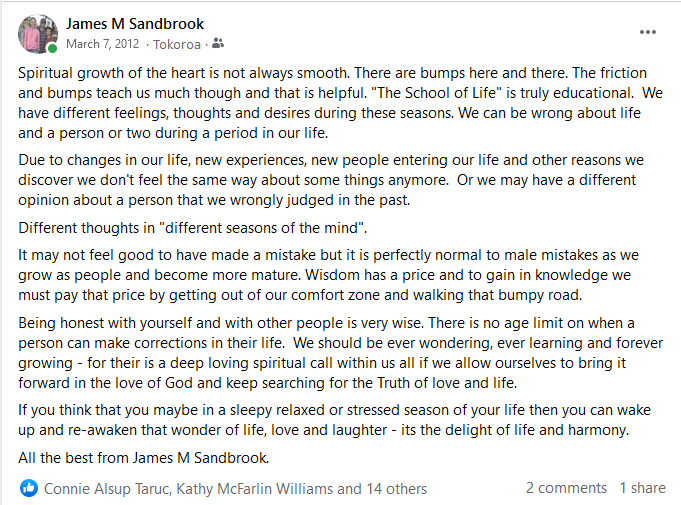The image size is (681, 505).
Task: Click the friends audience icon beside Tokoroa
Action: (x=219, y=44)
